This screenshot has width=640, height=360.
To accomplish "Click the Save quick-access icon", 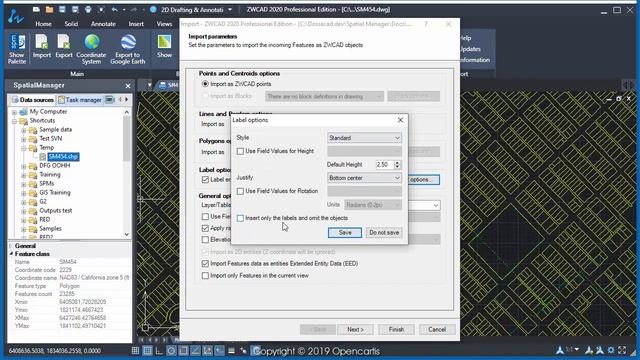I will pos(62,9).
